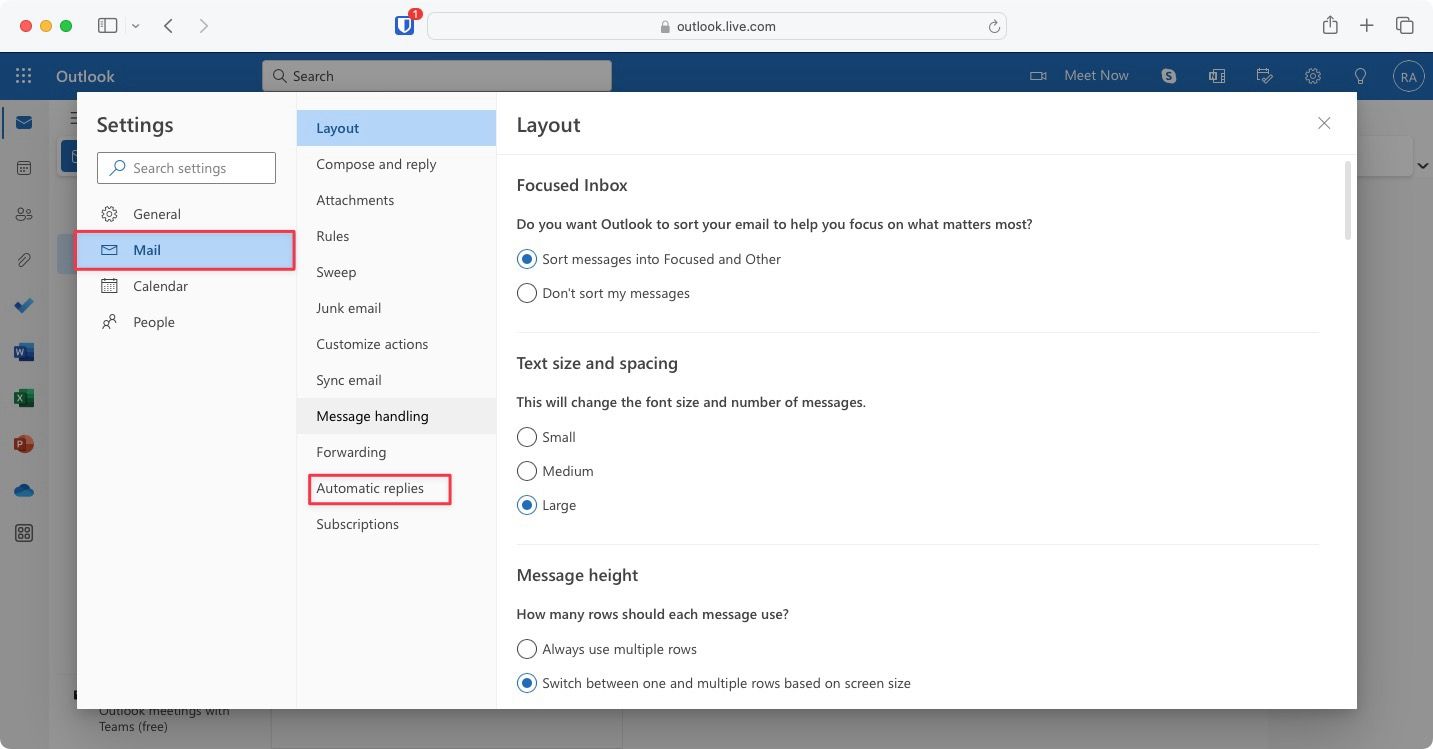
Task: Open the Skype icon in the top bar
Action: click(1168, 75)
